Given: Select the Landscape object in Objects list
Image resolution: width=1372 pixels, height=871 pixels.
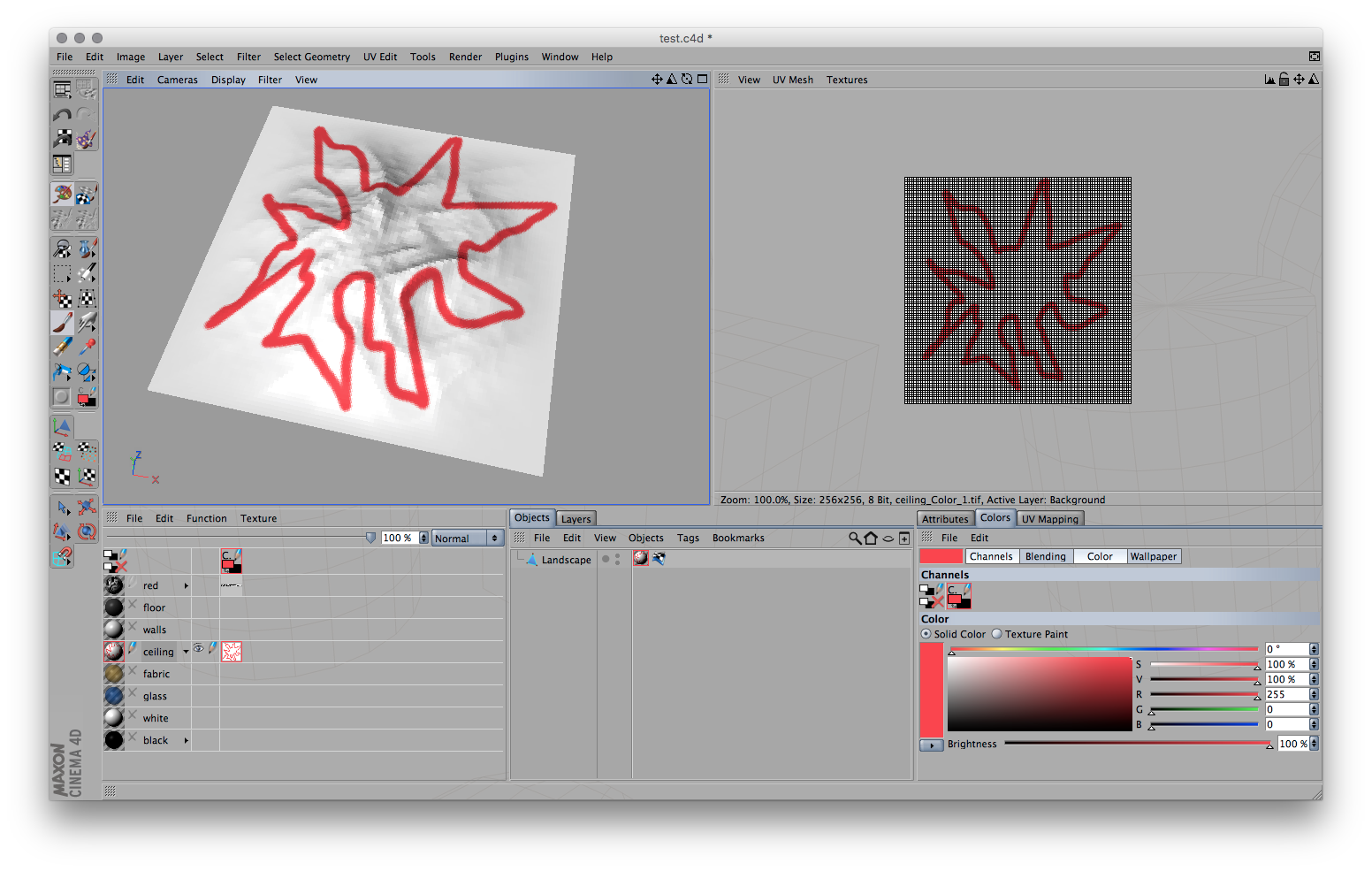Looking at the screenshot, I should pos(566,560).
